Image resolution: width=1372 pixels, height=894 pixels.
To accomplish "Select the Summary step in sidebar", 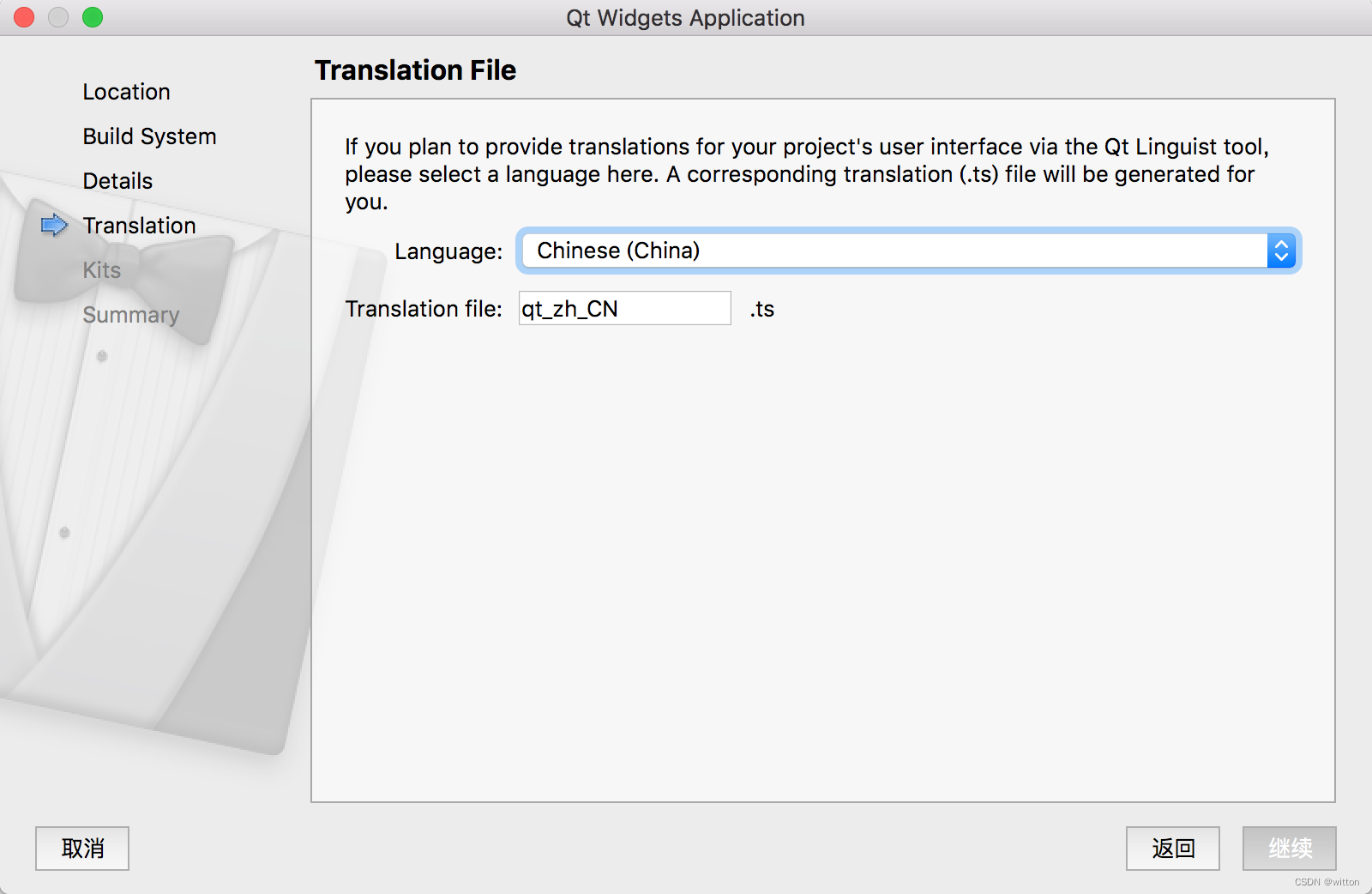I will point(130,315).
